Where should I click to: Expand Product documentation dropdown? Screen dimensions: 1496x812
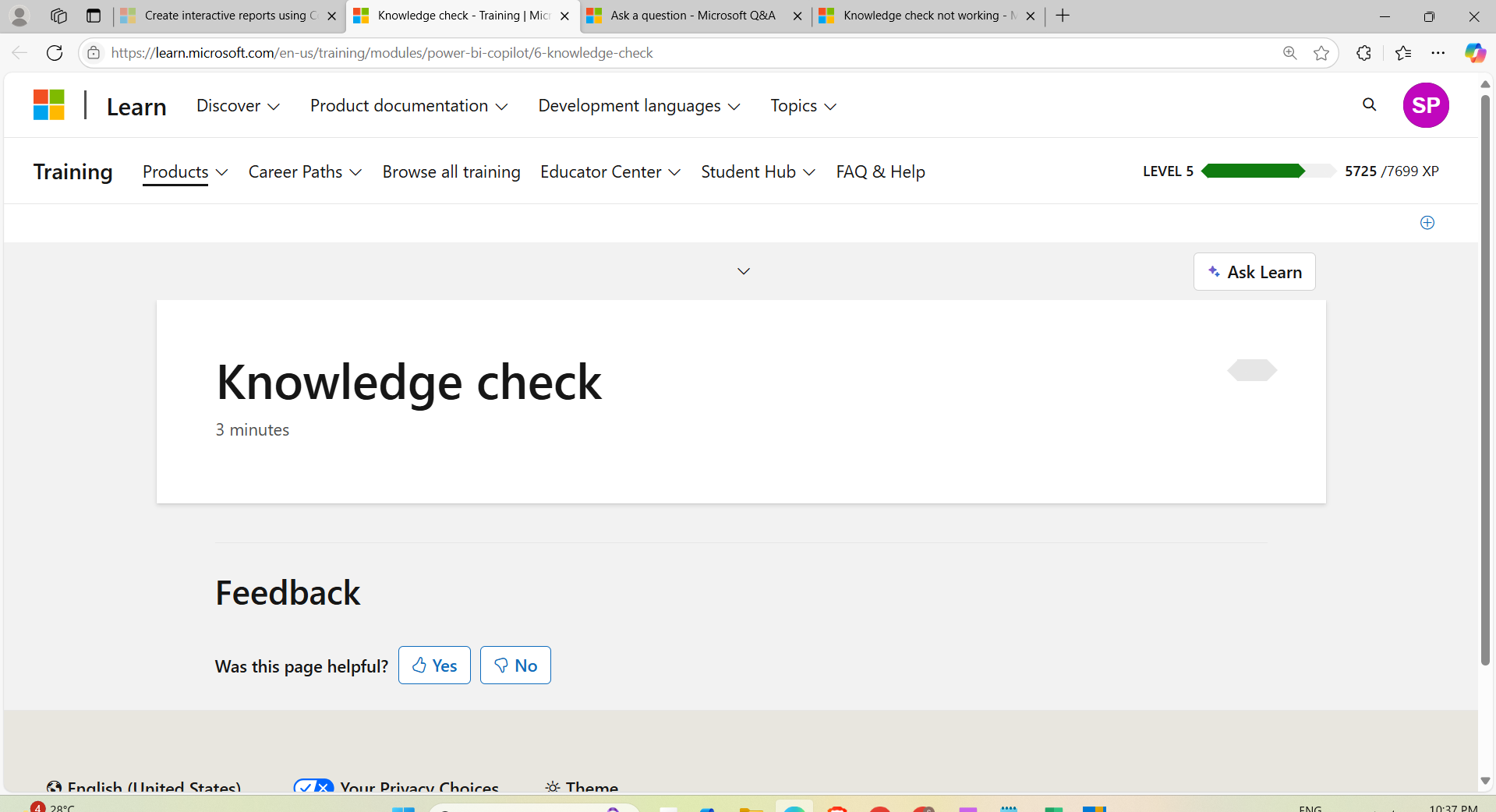click(x=408, y=106)
